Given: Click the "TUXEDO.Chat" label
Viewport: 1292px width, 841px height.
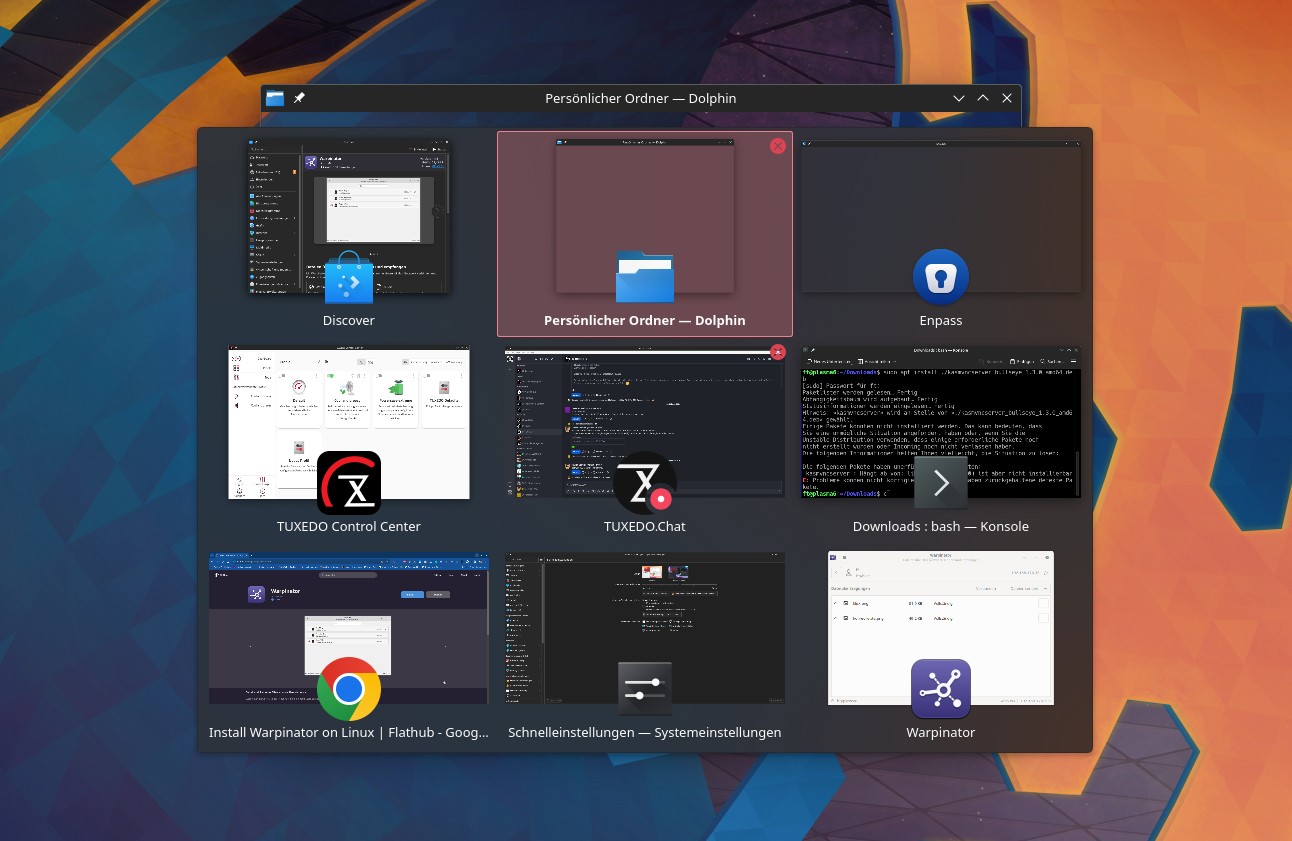Looking at the screenshot, I should tap(645, 527).
